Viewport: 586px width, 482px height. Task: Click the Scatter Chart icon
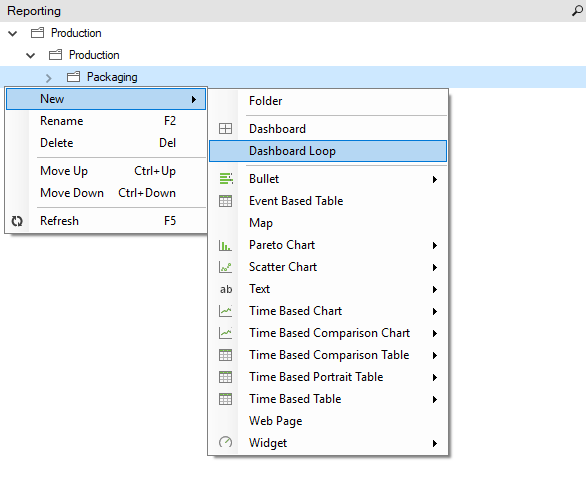coord(225,267)
